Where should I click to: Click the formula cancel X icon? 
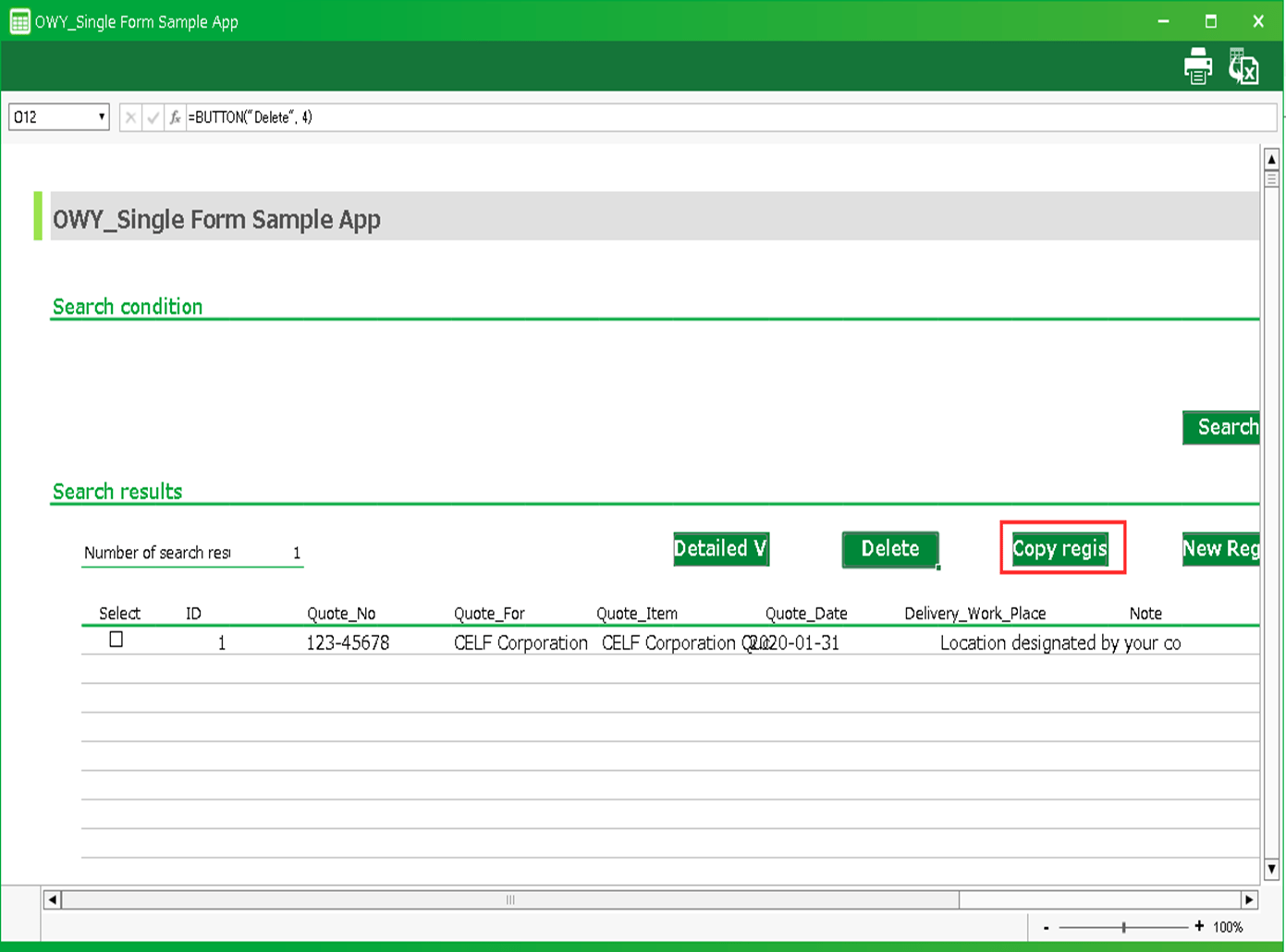pos(130,117)
